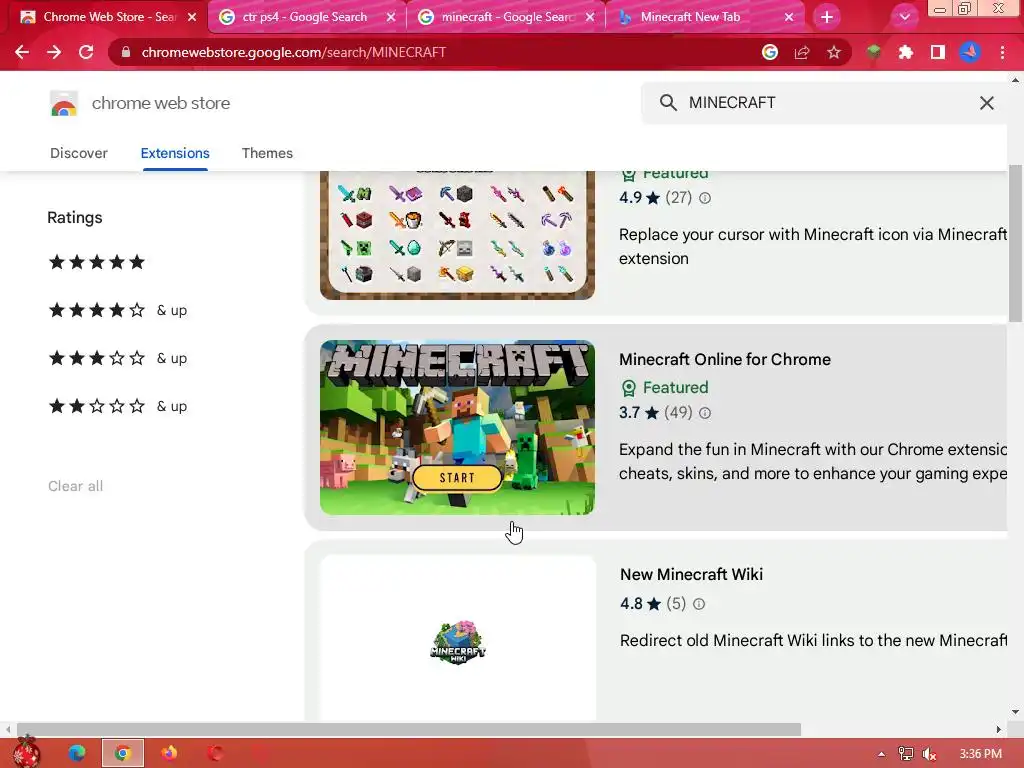Image resolution: width=1024 pixels, height=768 pixels.
Task: Open the Extensions puzzle piece menu
Action: pos(906,52)
